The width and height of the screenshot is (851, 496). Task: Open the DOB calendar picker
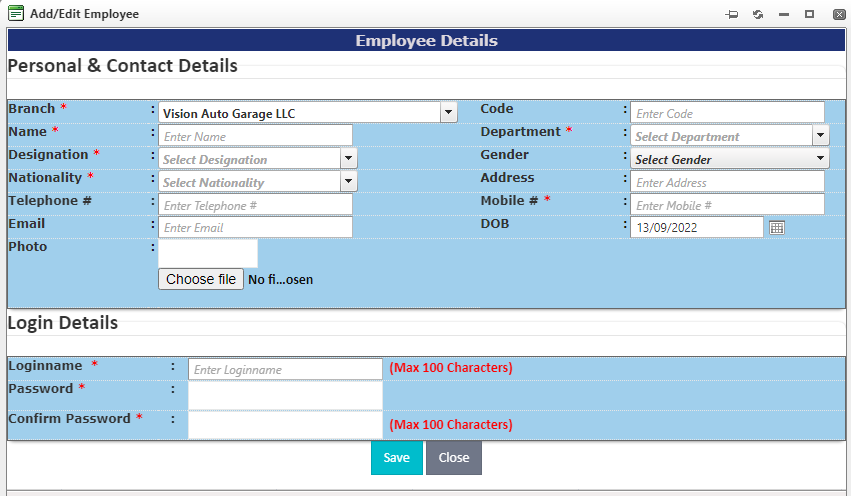777,228
